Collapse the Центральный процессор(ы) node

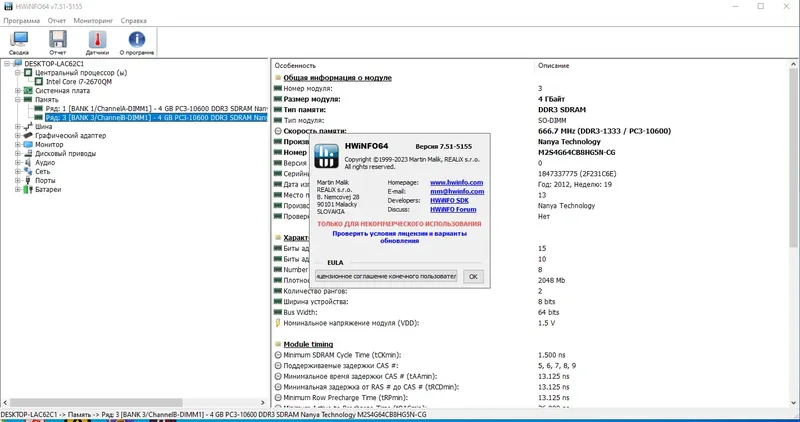click(18, 73)
